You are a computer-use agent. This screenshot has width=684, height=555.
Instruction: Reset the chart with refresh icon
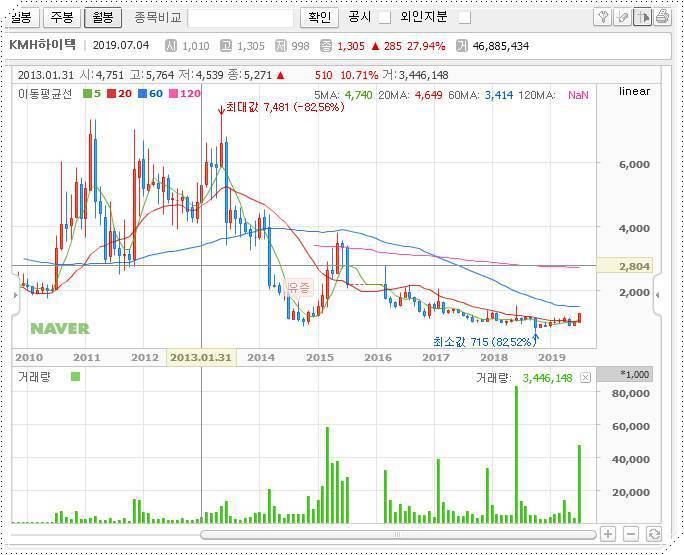(x=654, y=534)
